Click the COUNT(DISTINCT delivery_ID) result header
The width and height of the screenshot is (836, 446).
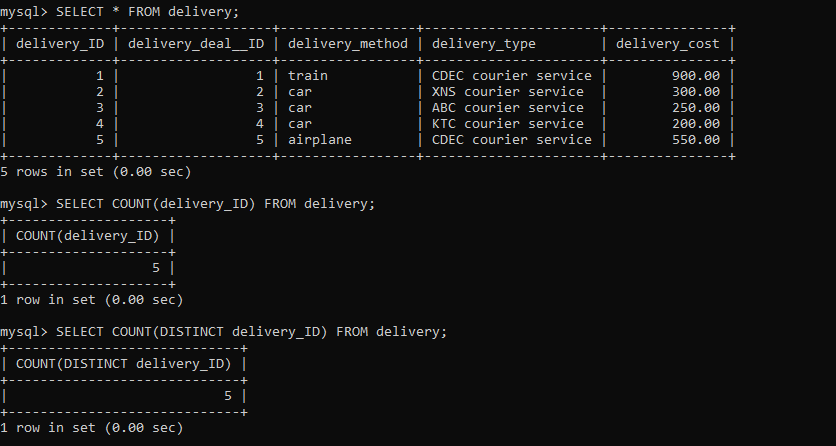(124, 363)
